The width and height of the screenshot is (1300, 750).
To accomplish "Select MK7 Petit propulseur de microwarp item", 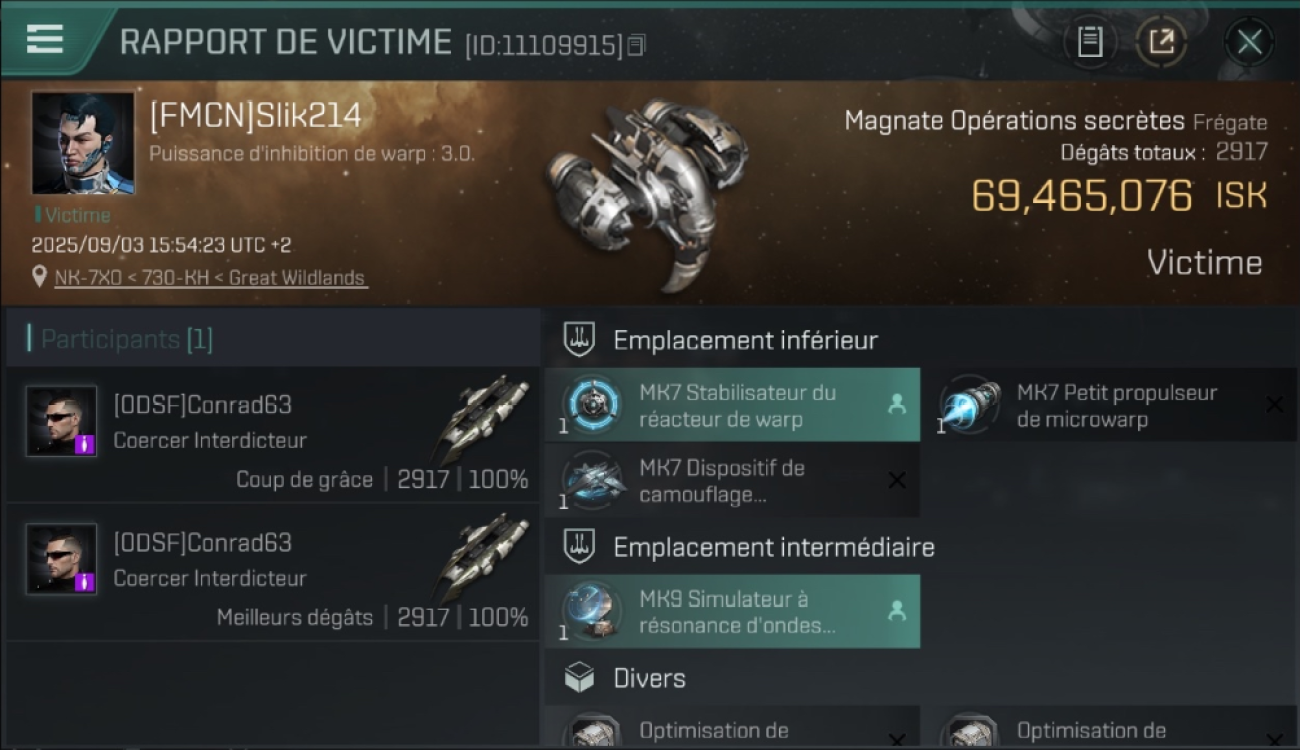I will pos(1117,405).
